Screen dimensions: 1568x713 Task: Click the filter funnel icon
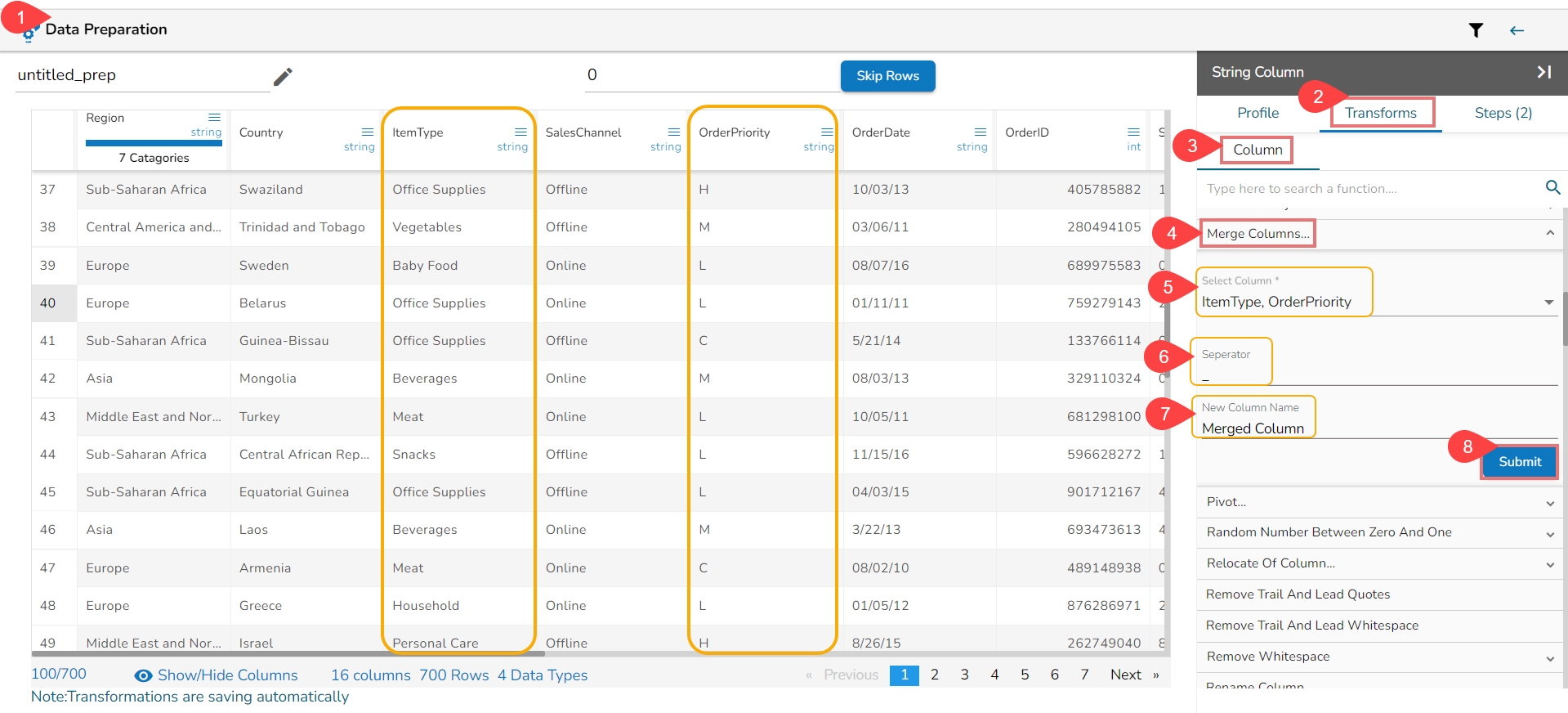[x=1475, y=30]
